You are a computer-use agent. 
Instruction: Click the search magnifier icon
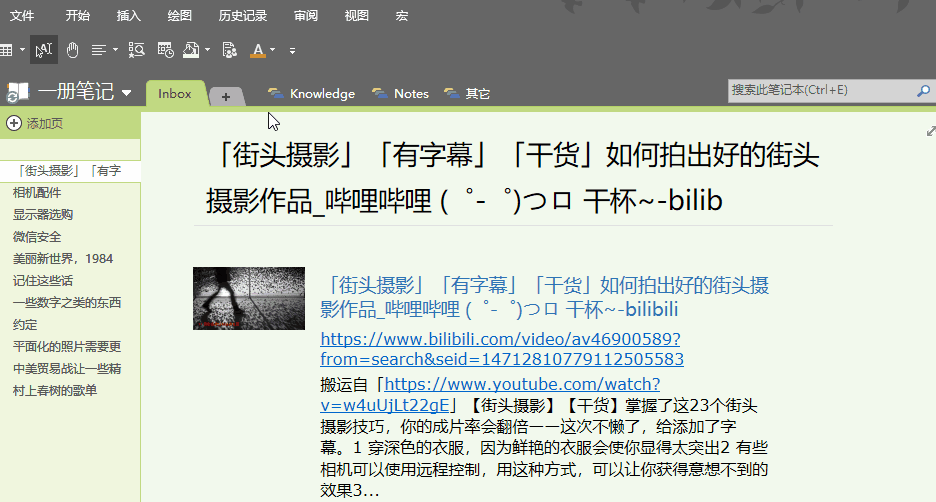pyautogui.click(x=923, y=91)
